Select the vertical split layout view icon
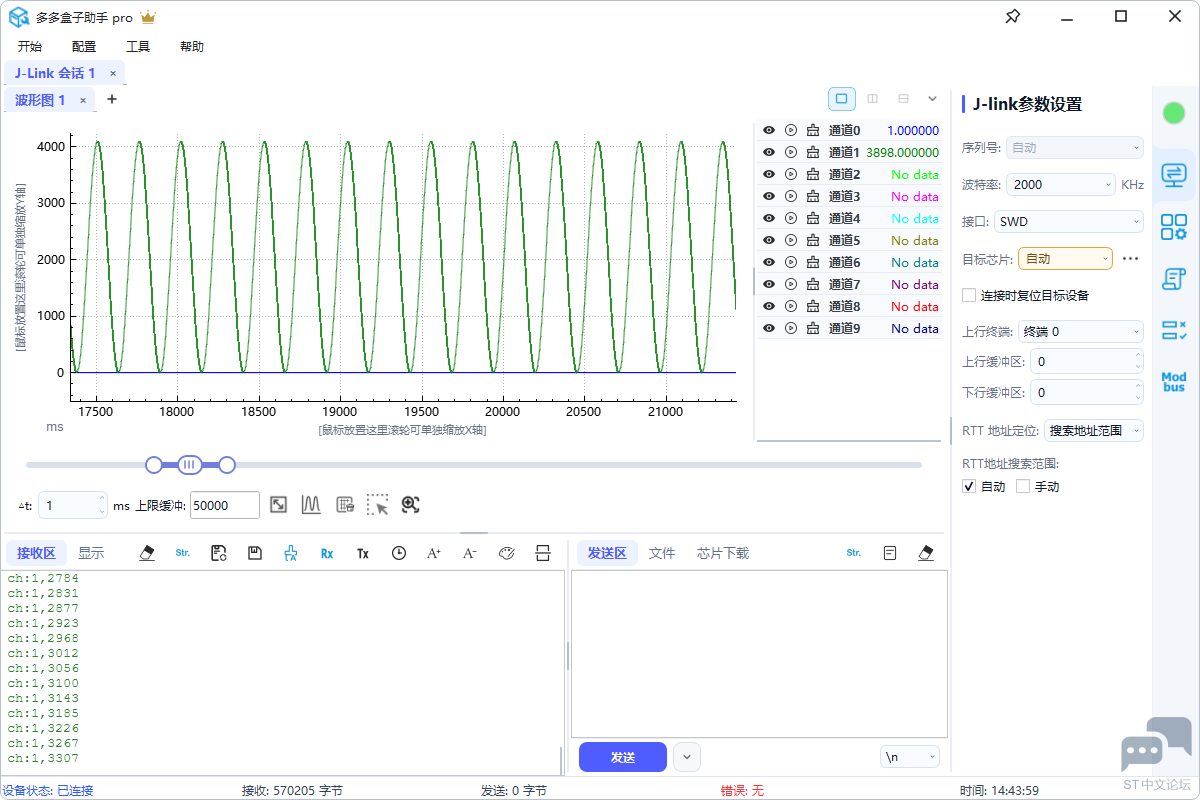Screen dimensions: 1200x800 pyautogui.click(x=873, y=99)
